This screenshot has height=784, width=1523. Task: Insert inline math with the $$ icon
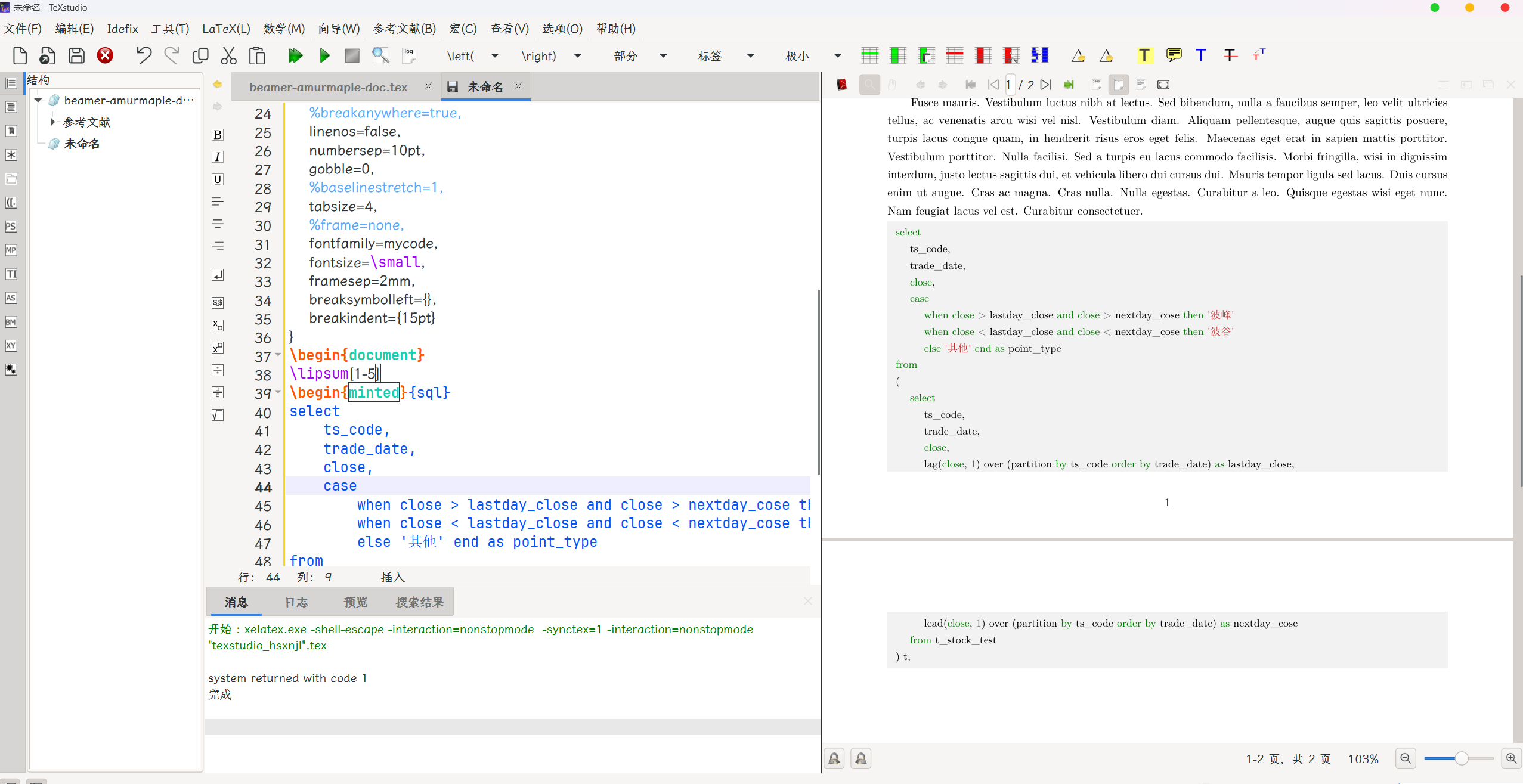pos(218,302)
